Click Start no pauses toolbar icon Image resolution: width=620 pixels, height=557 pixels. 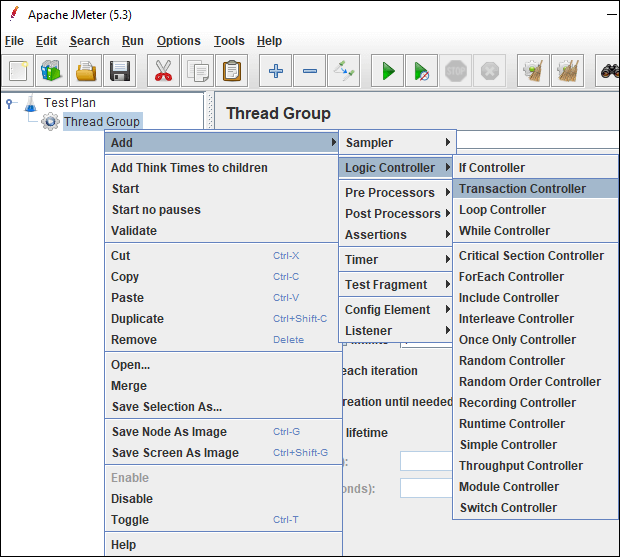click(x=422, y=71)
